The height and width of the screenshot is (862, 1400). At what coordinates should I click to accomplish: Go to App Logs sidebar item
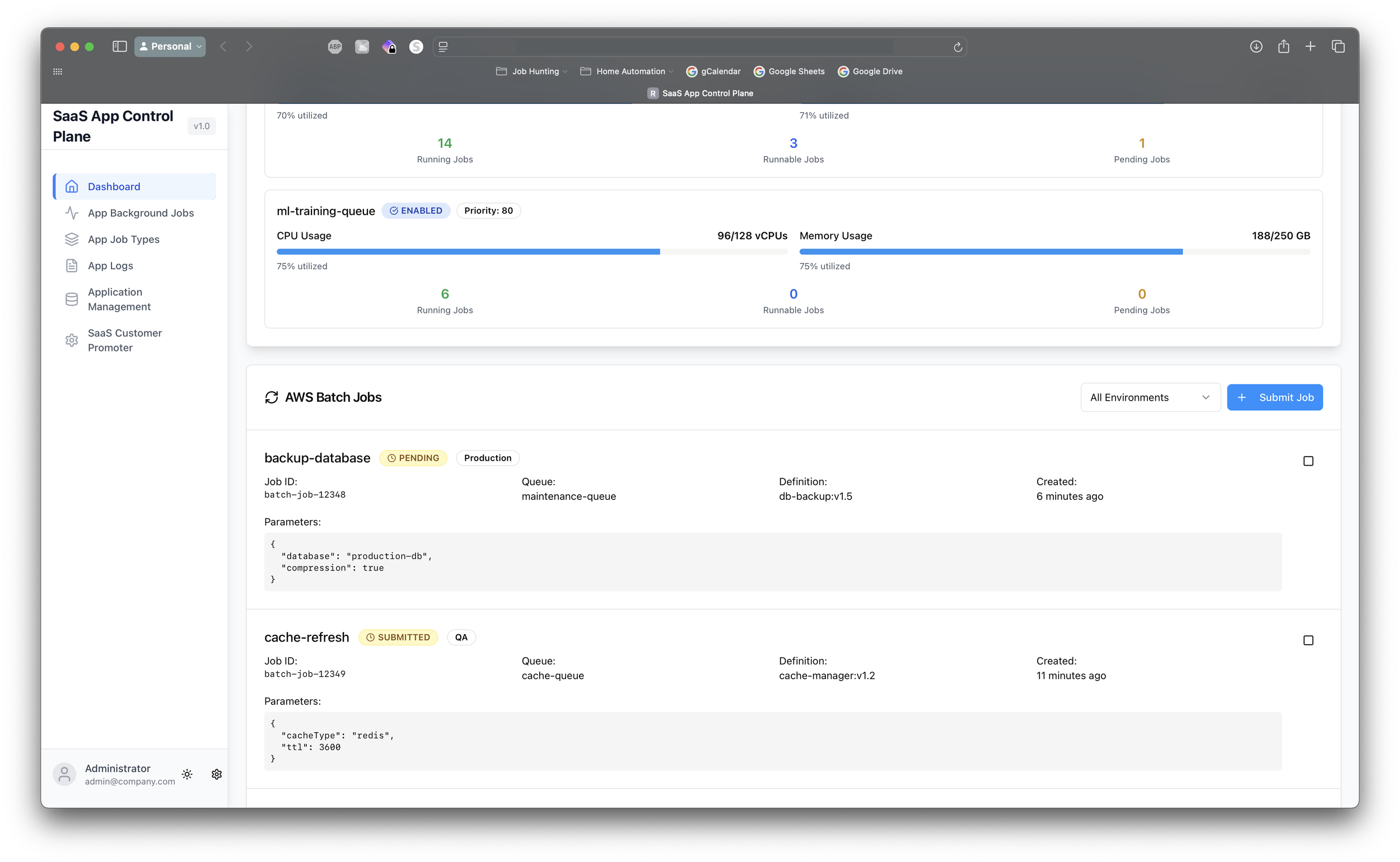coord(110,266)
